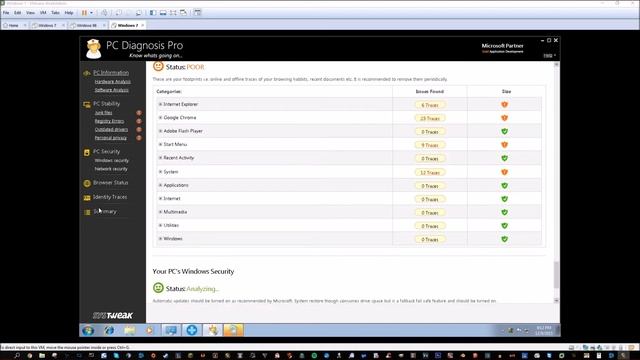640x360 pixels.
Task: Click orange warning shield in System row
Action: 504,172
